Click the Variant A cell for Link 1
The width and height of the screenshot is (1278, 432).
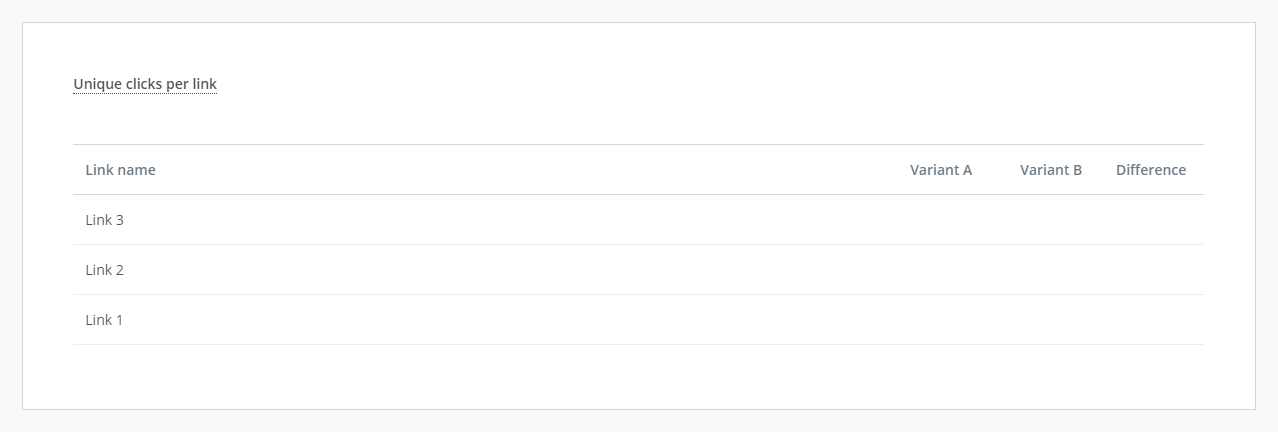(940, 320)
